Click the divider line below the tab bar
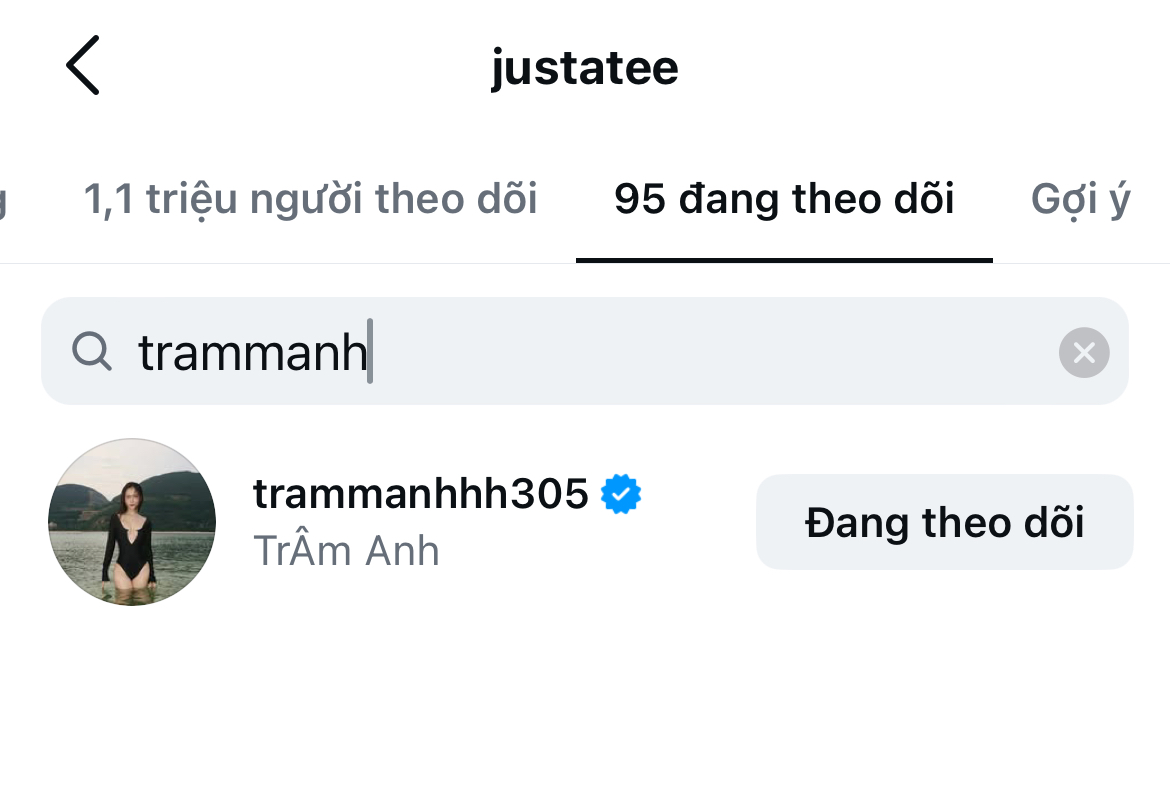The height and width of the screenshot is (811, 1170). coord(300,264)
